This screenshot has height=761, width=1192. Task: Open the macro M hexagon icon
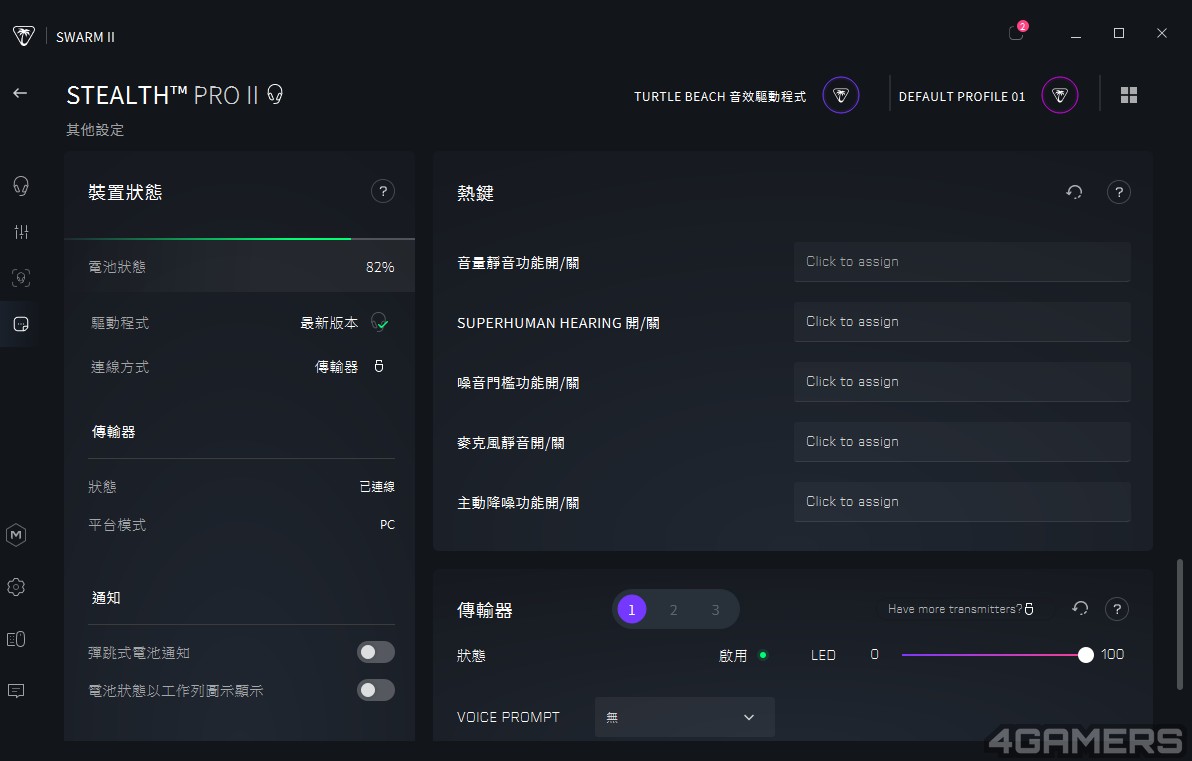[16, 535]
